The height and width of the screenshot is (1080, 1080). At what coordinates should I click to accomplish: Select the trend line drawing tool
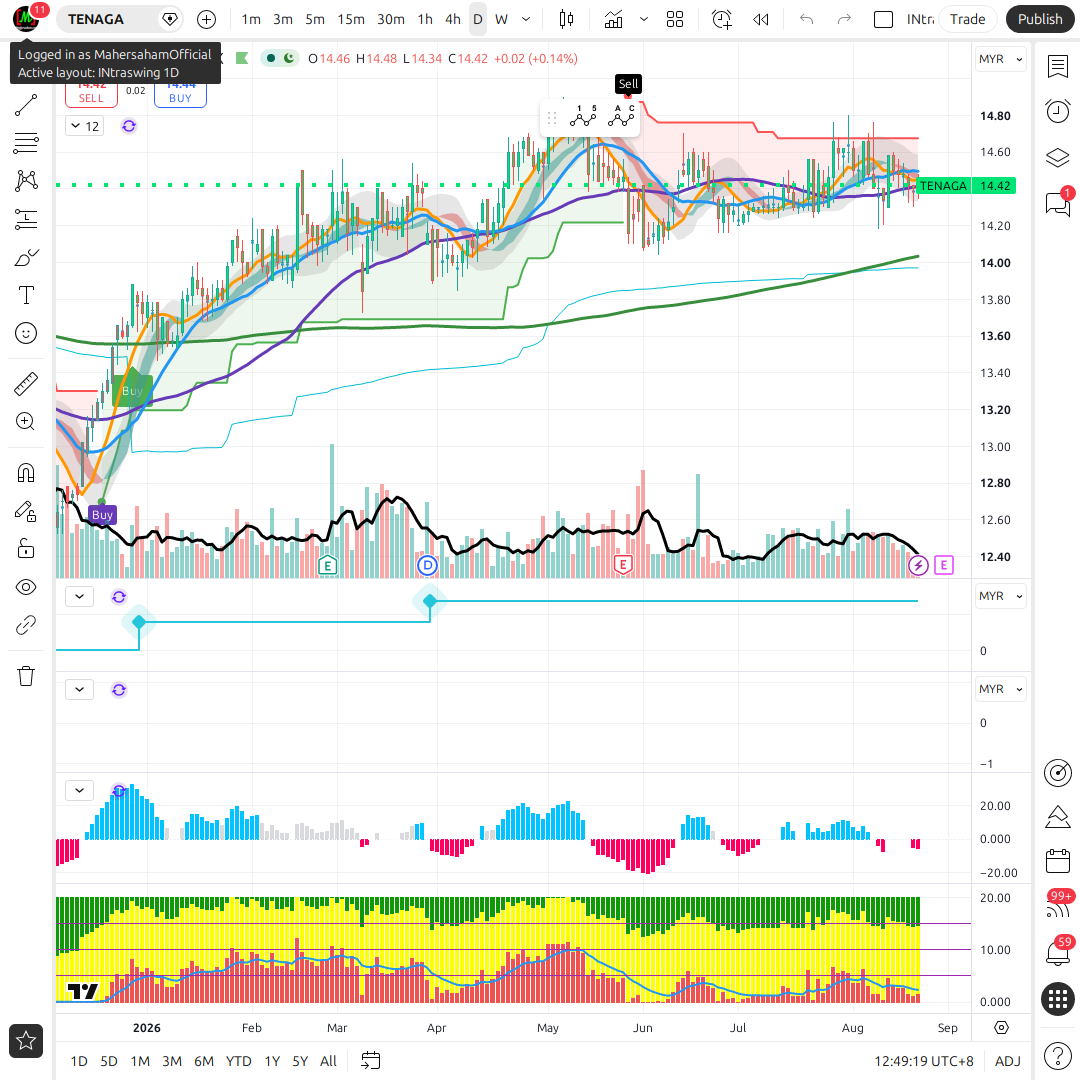25,105
